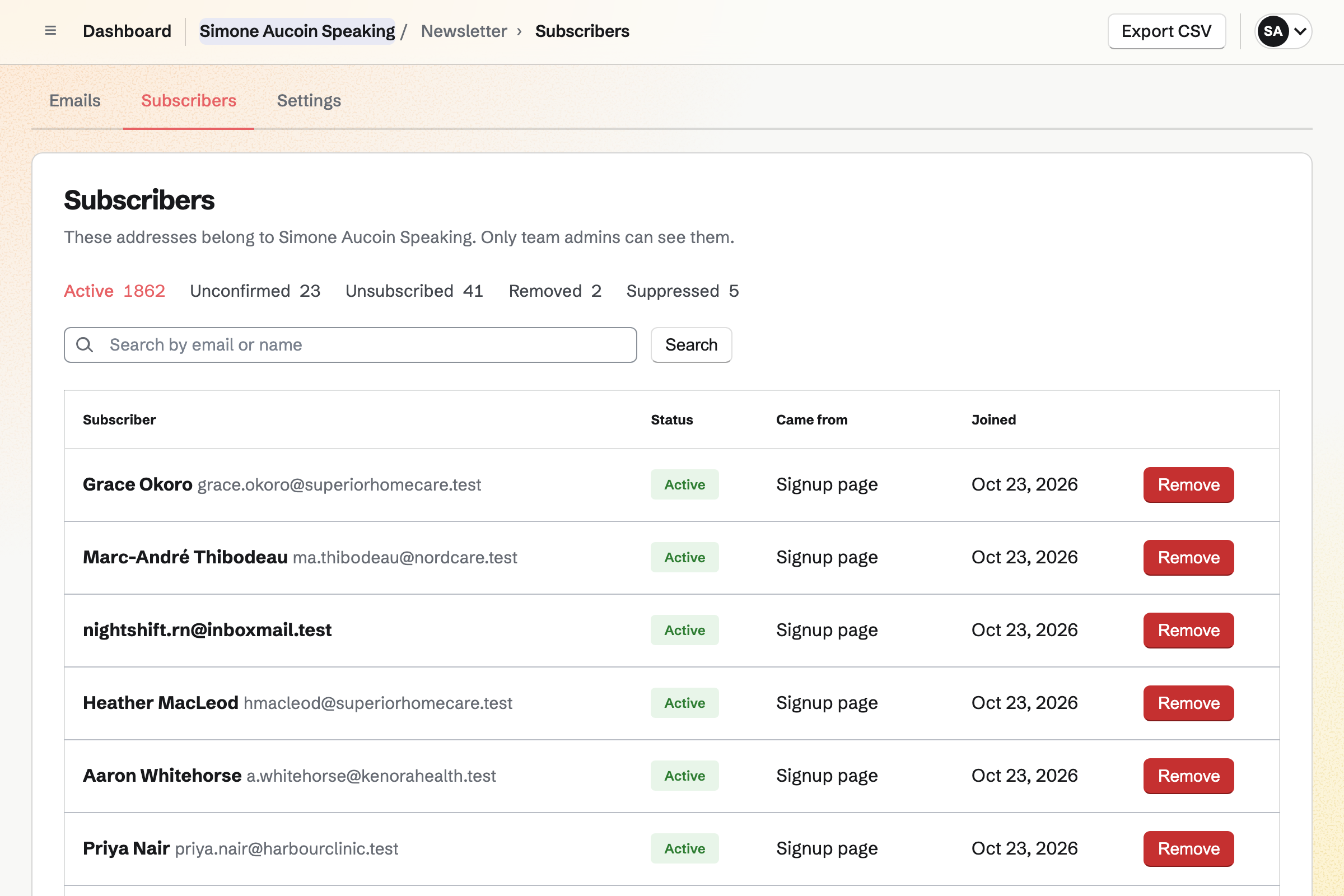Click Active badge in nightshift.rn row
The image size is (1344, 896).
684,631
